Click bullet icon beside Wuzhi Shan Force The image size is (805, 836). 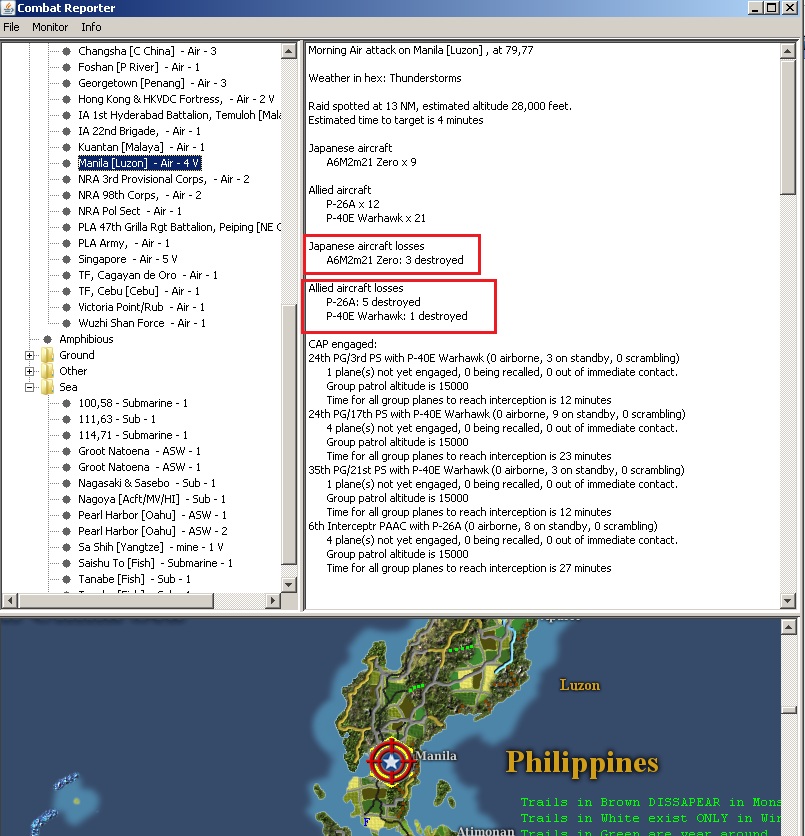pos(67,323)
